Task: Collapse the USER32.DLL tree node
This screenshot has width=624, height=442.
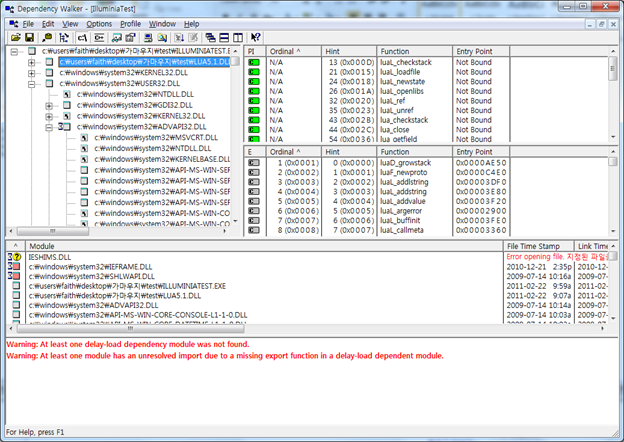Action: tap(31, 84)
